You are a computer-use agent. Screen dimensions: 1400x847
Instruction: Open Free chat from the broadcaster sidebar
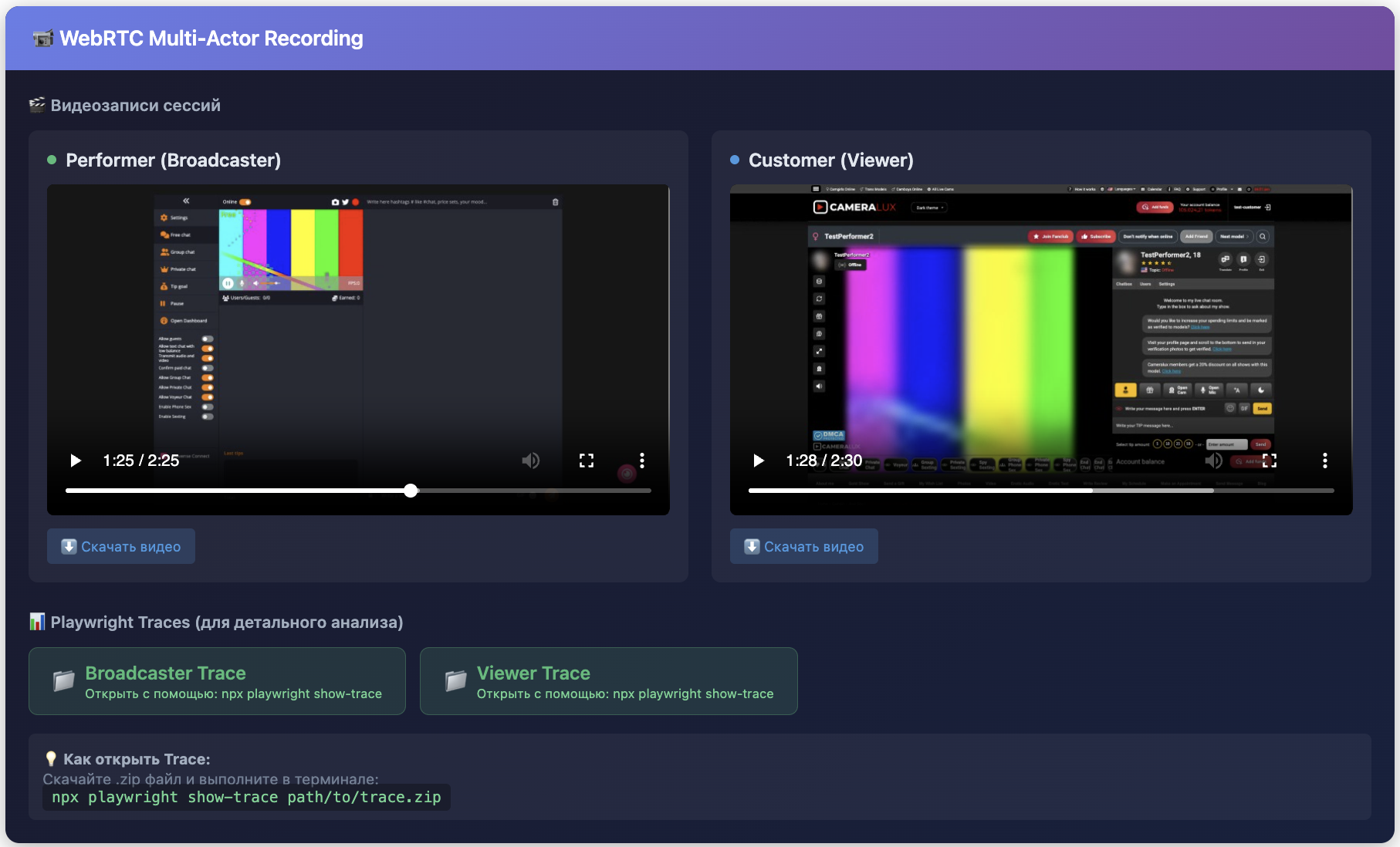tap(164, 235)
